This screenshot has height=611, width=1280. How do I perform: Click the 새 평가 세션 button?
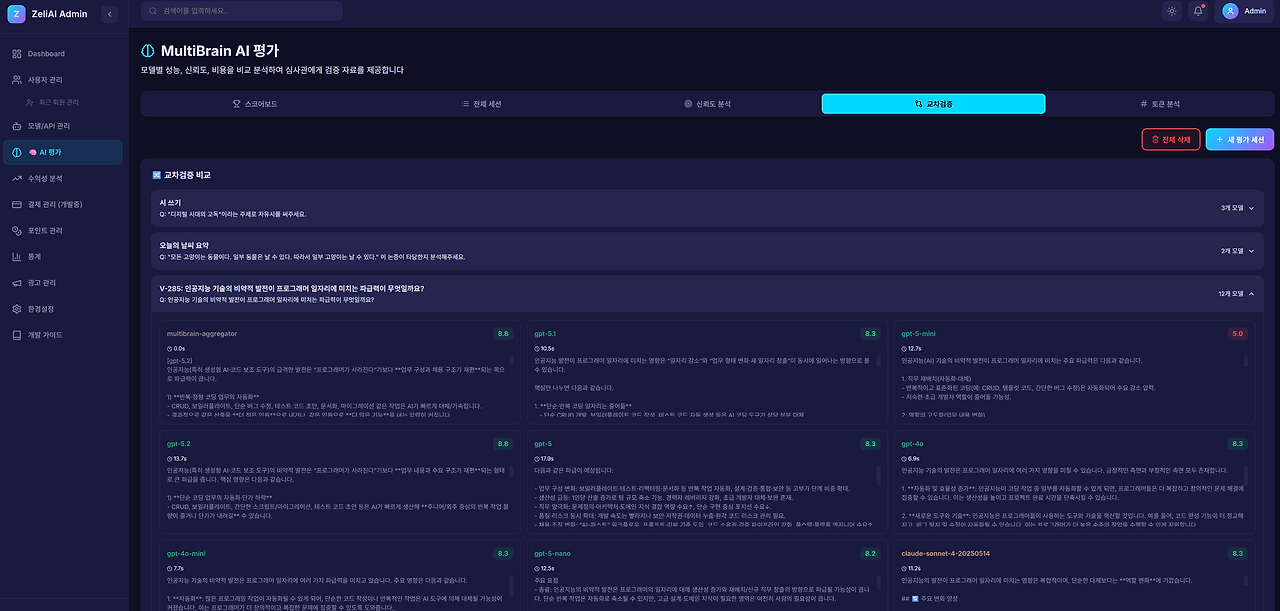point(1240,139)
